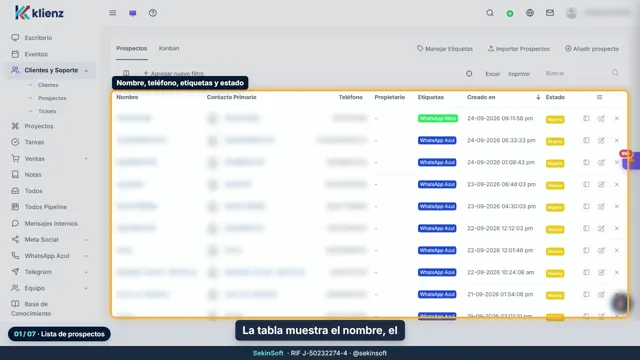The width and height of the screenshot is (640, 360).
Task: Open Base de Conocimiento in sidebar
Action: pos(31,309)
